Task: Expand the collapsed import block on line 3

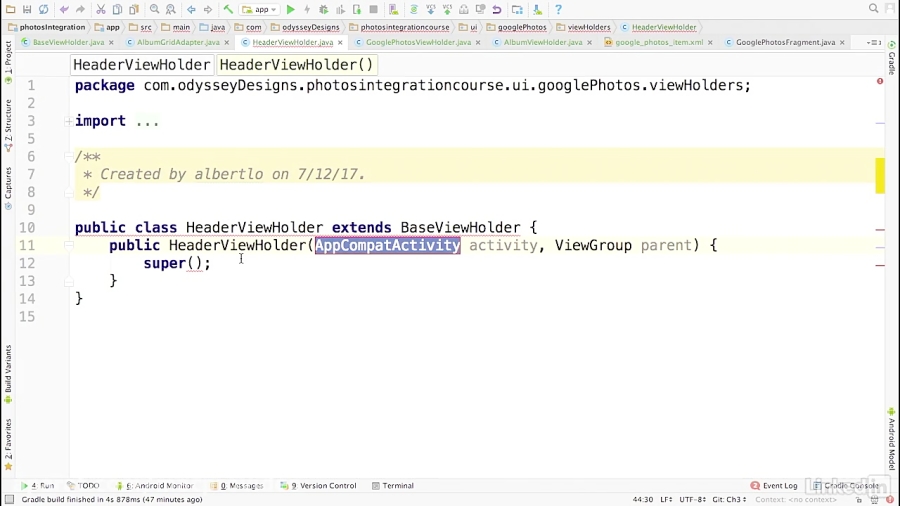Action: click(68, 121)
